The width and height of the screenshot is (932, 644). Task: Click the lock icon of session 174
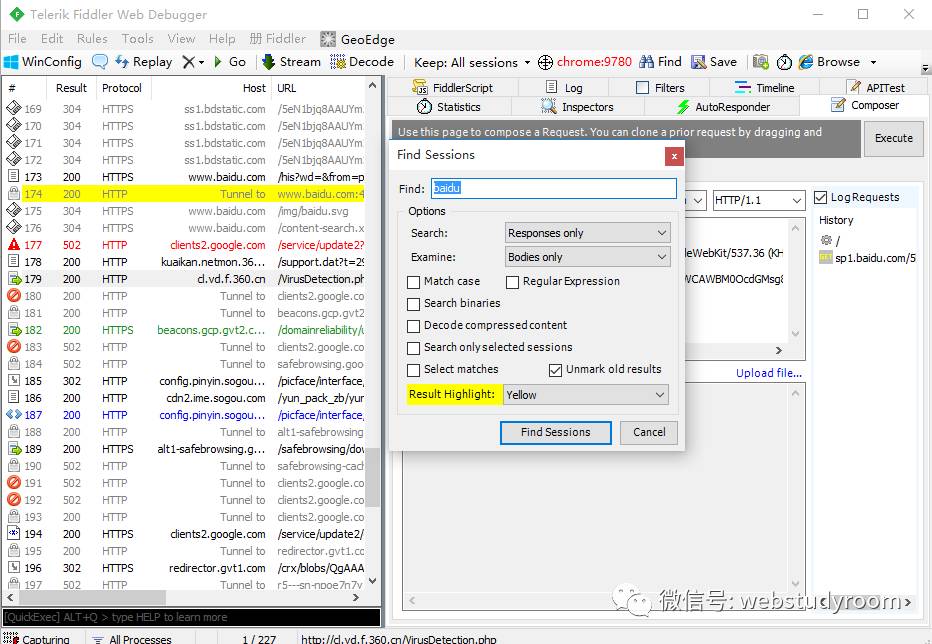click(x=14, y=193)
